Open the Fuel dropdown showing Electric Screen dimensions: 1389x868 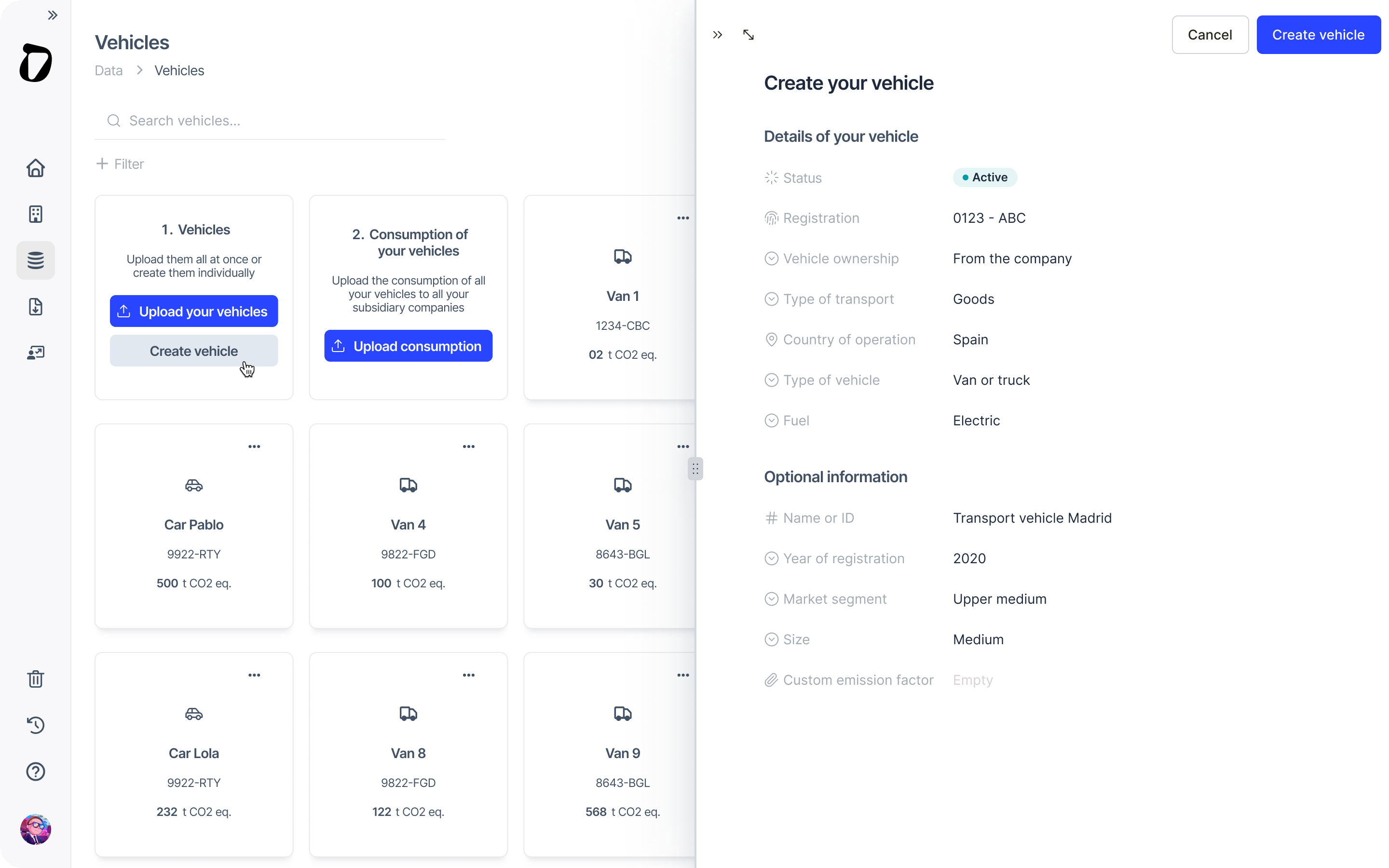[976, 421]
